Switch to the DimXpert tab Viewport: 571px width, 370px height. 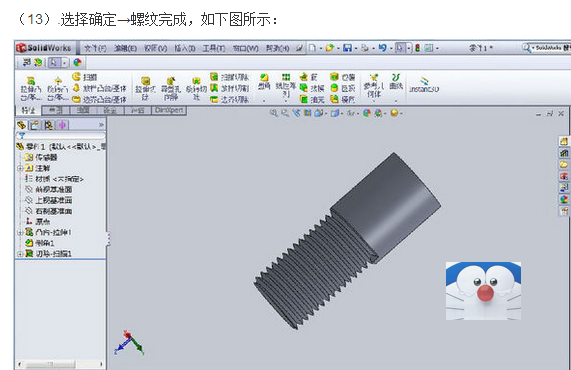pyautogui.click(x=169, y=110)
